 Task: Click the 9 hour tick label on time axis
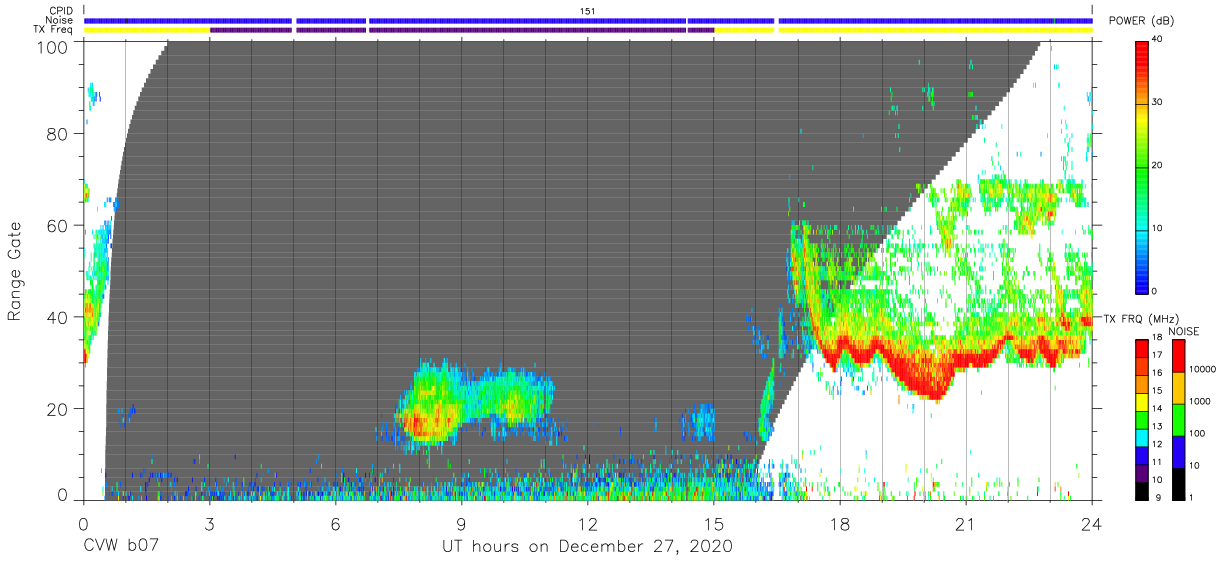(x=461, y=524)
